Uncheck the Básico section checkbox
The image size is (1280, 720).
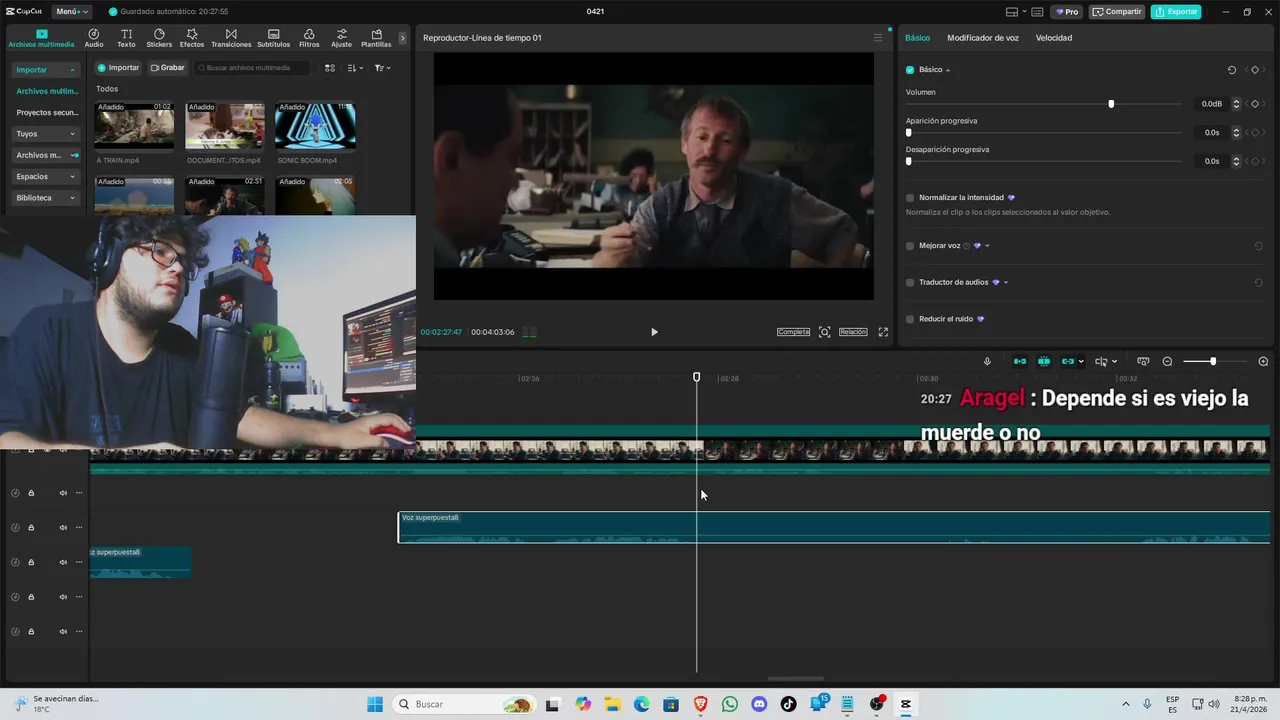(910, 70)
